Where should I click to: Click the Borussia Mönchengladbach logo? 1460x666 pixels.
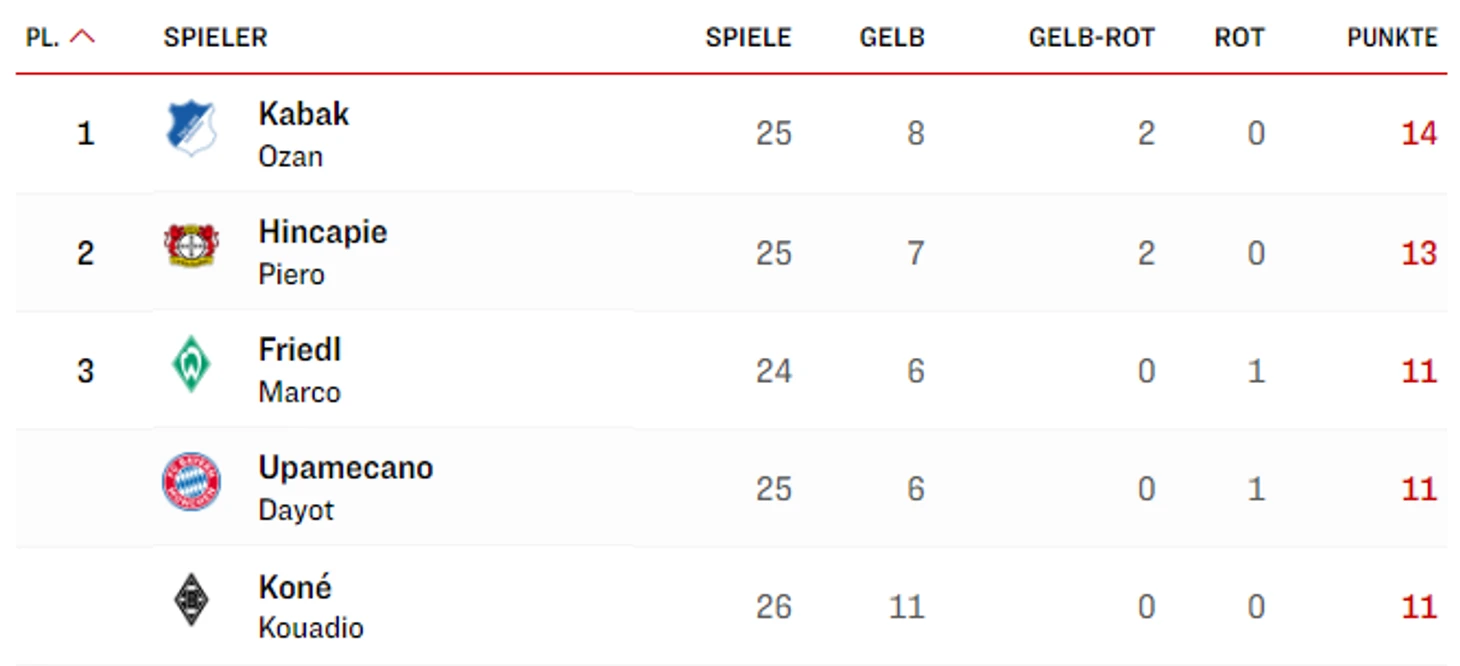pos(191,602)
